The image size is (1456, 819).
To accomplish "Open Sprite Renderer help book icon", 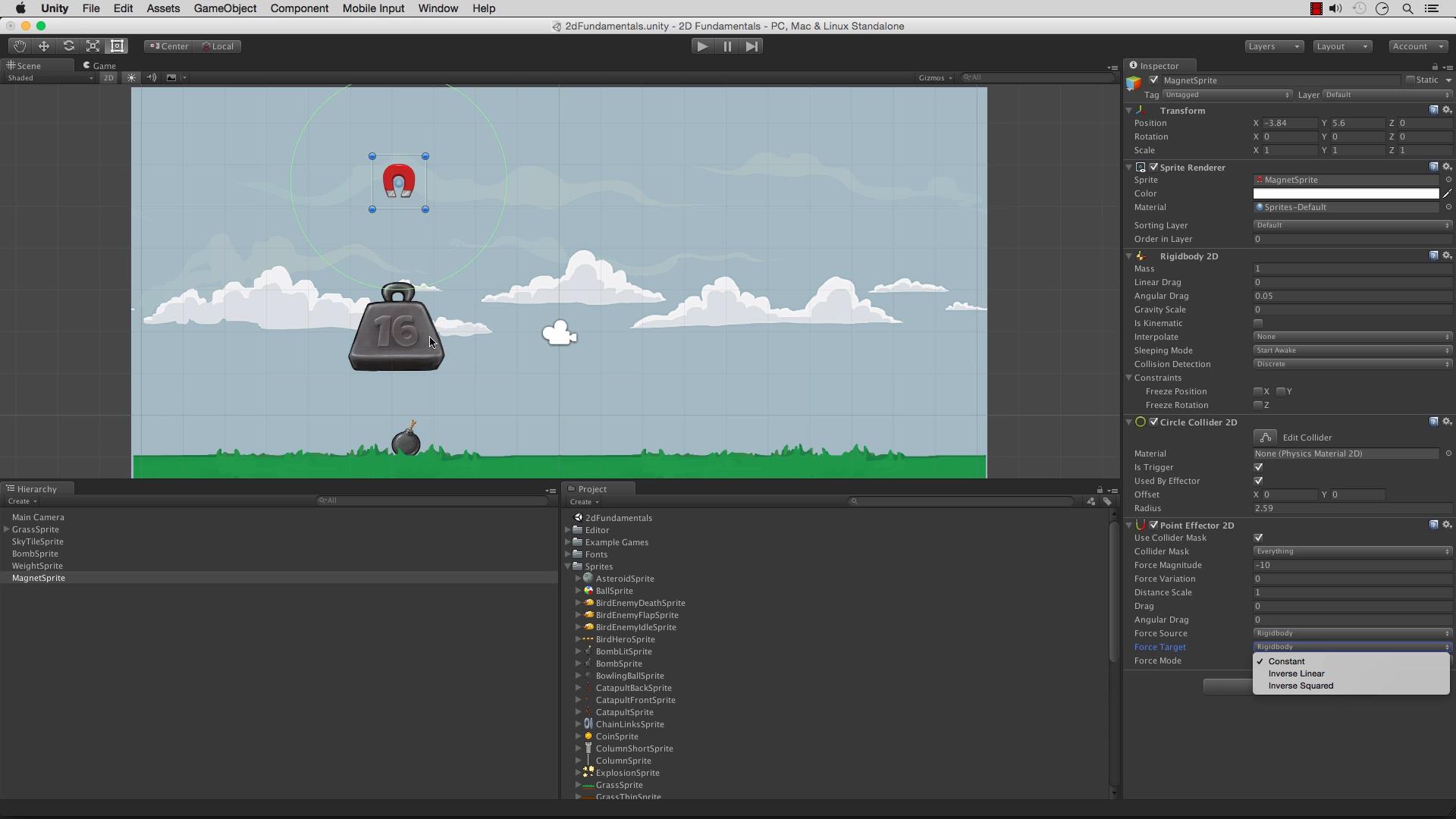I will pos(1433,167).
